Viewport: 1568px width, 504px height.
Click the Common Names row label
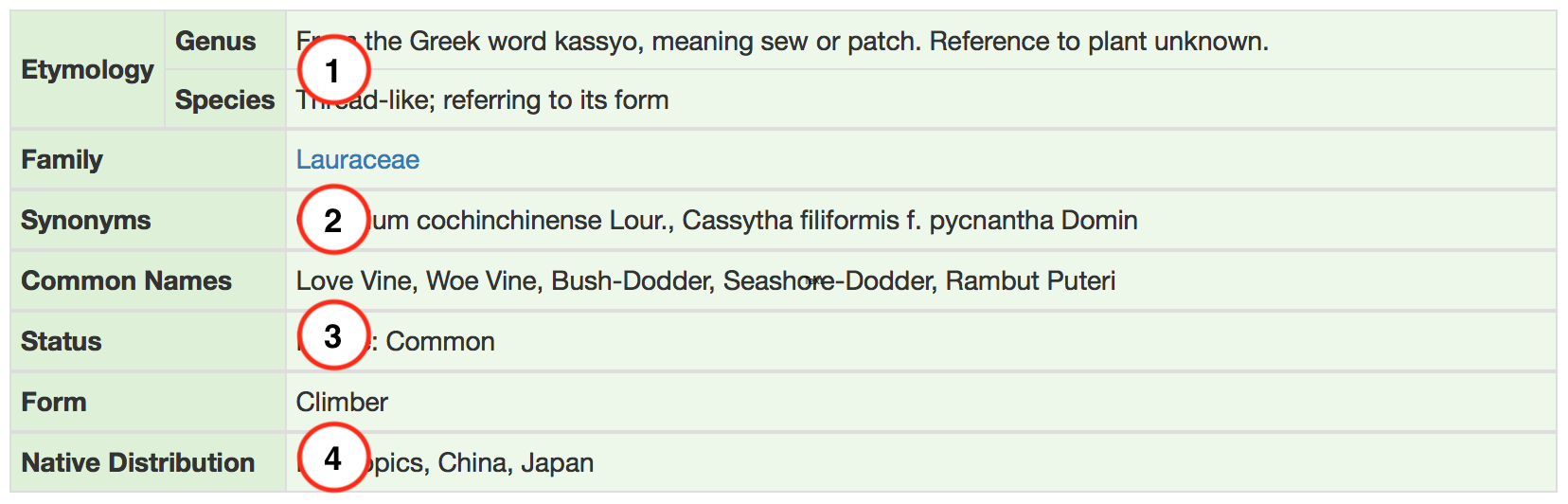click(126, 280)
